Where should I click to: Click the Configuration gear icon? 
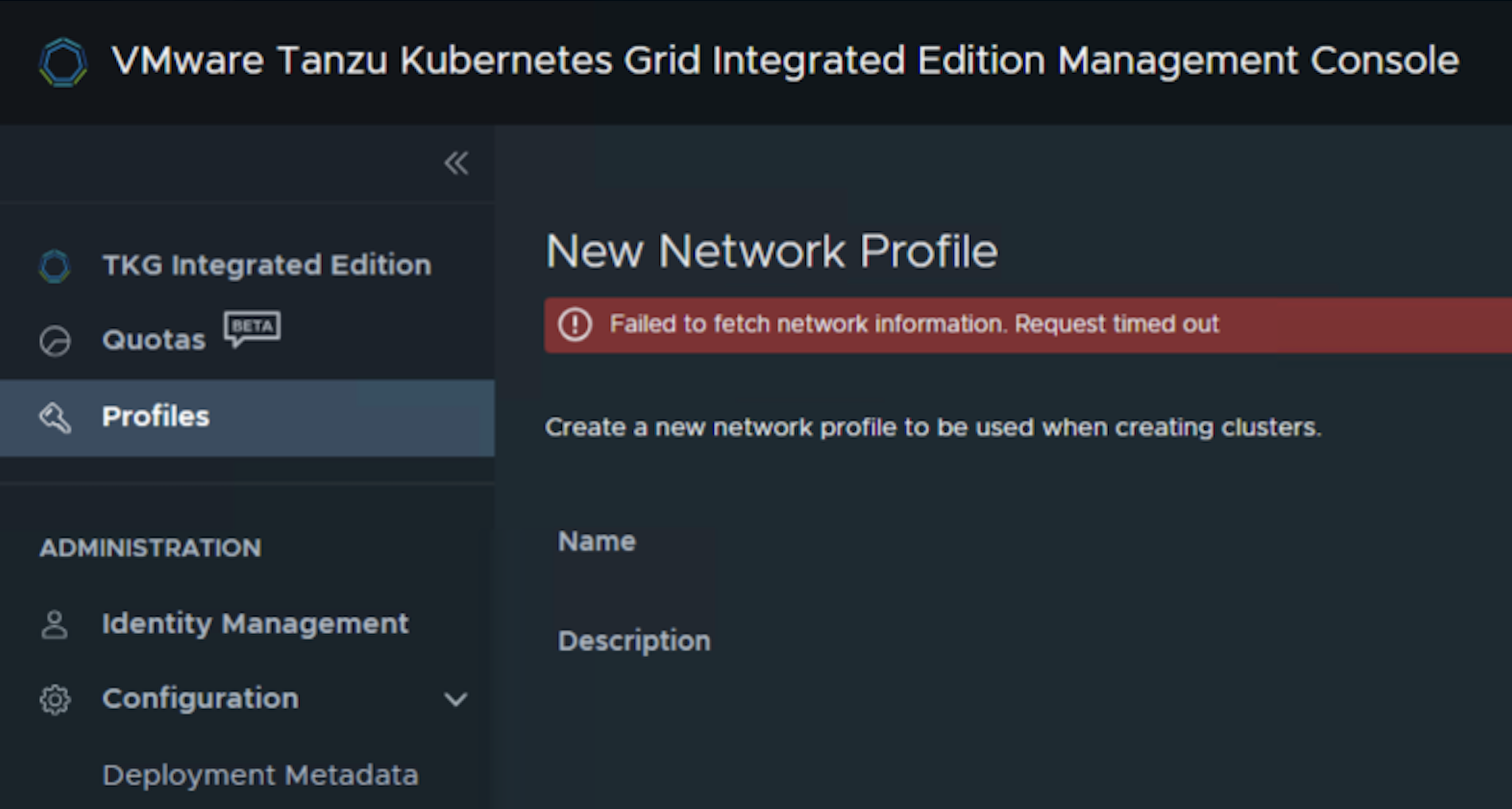(x=55, y=699)
